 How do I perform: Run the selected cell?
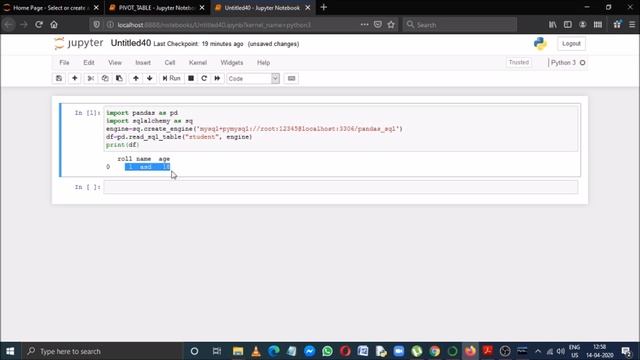click(171, 78)
